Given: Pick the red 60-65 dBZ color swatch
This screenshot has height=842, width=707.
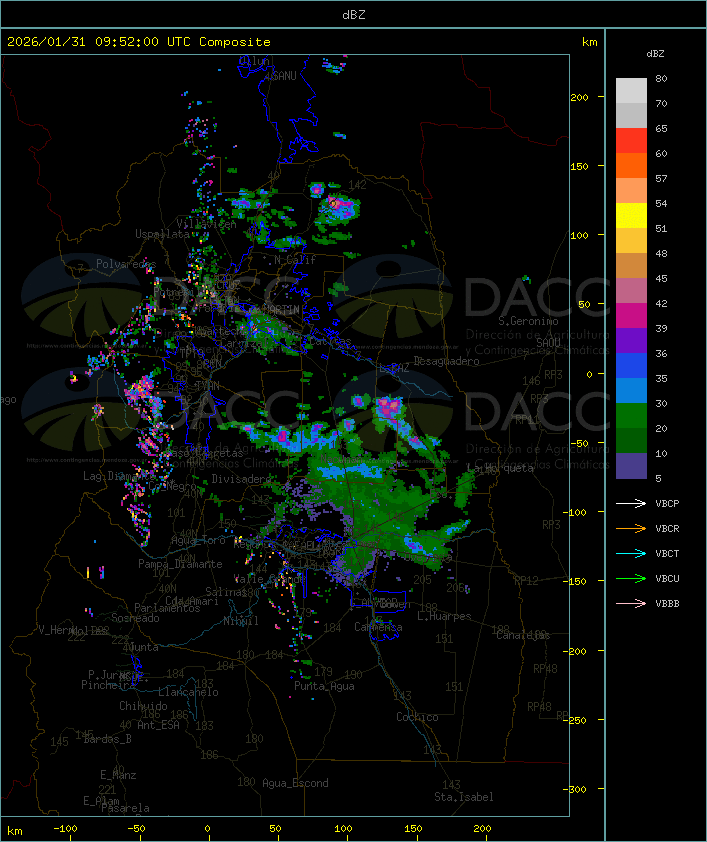Looking at the screenshot, I should (631, 141).
